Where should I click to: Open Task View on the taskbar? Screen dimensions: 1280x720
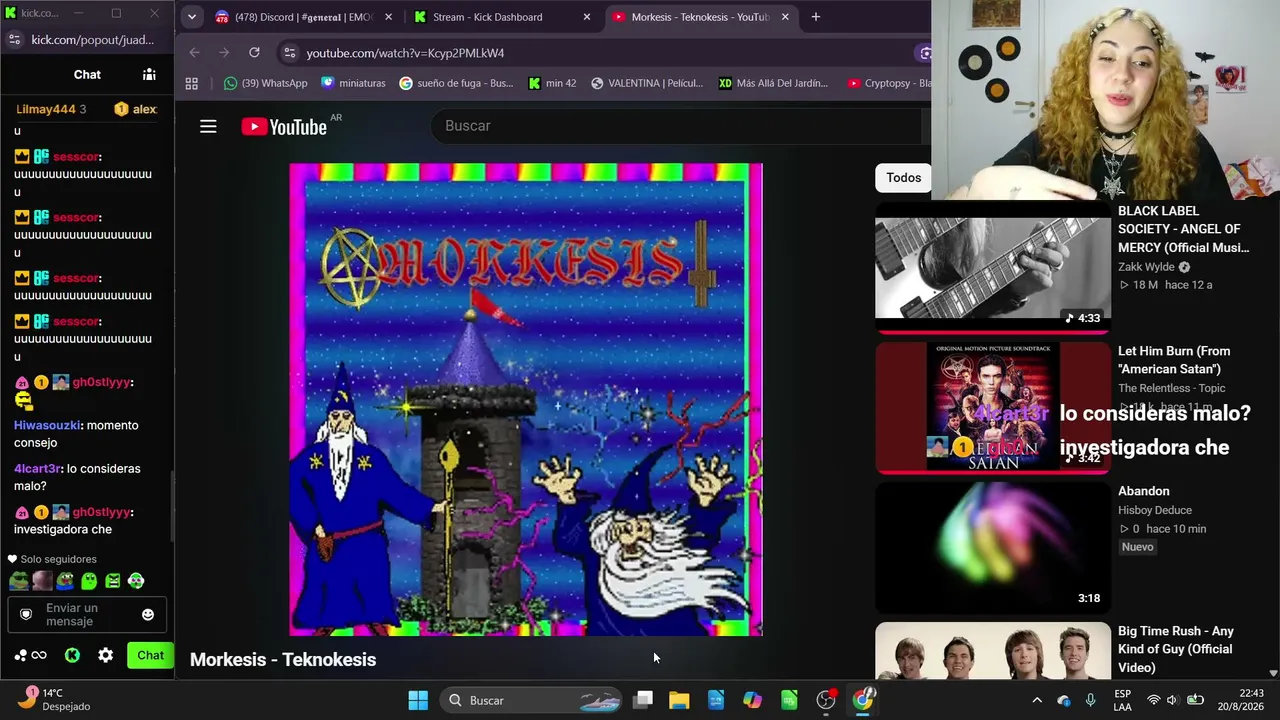click(x=643, y=700)
